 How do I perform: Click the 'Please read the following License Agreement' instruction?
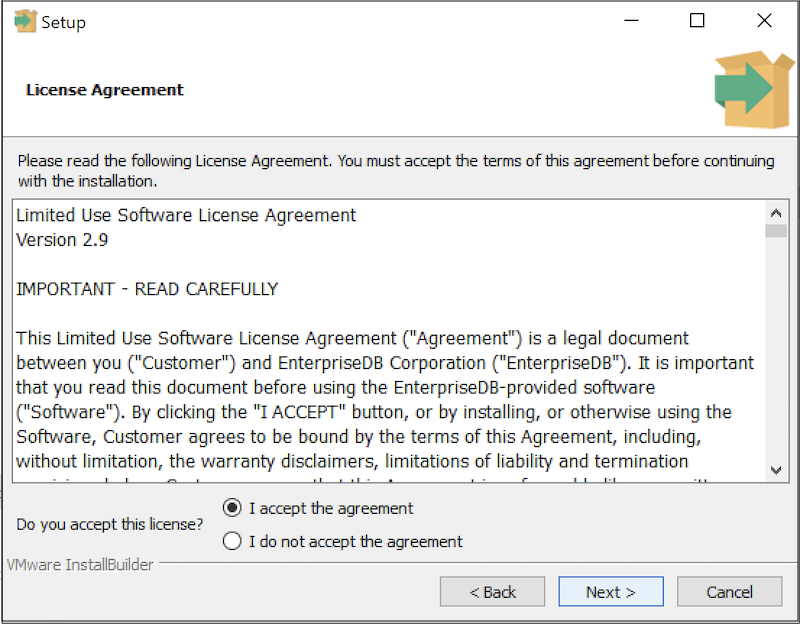(x=396, y=171)
